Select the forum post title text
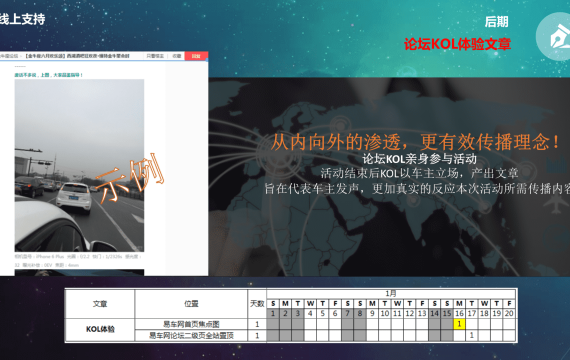This screenshot has width=570, height=360. [77, 56]
